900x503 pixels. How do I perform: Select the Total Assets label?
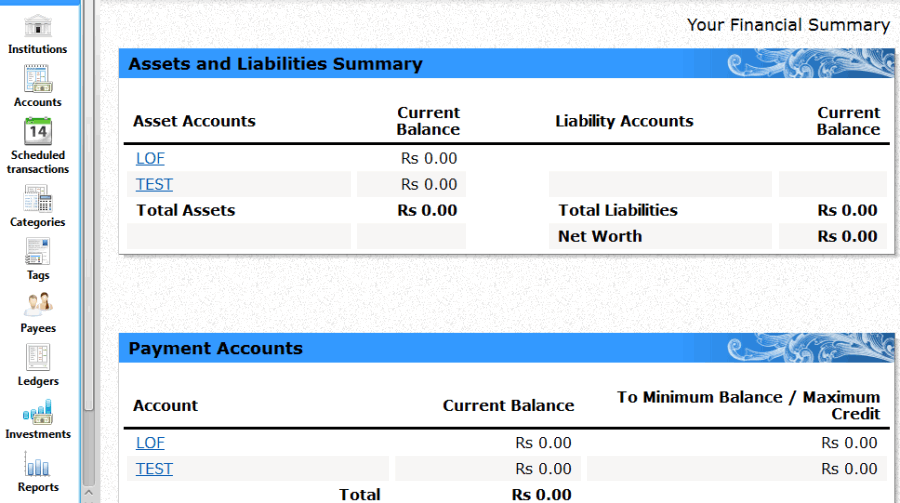[x=185, y=211]
